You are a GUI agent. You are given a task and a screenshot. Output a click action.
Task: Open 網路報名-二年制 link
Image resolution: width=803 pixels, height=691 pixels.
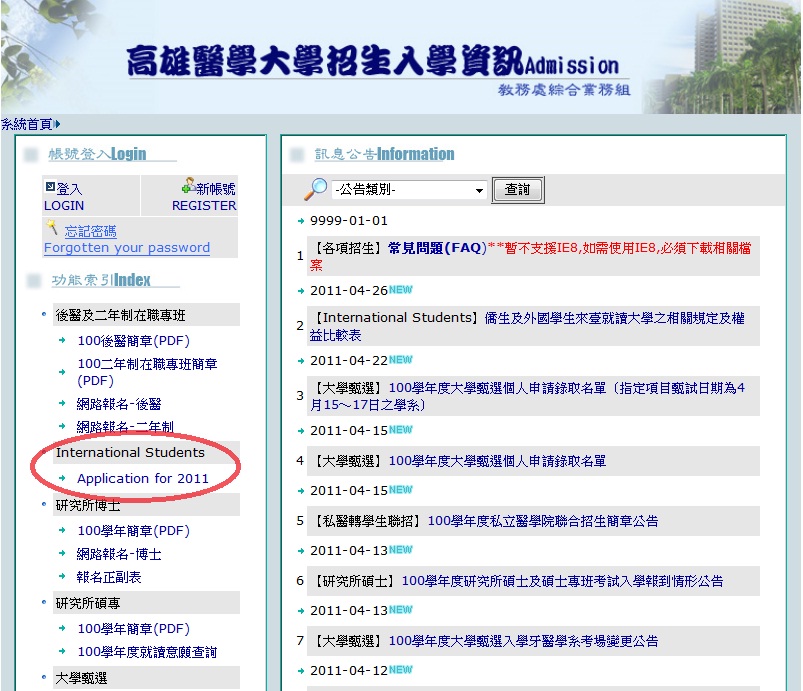pyautogui.click(x=125, y=427)
